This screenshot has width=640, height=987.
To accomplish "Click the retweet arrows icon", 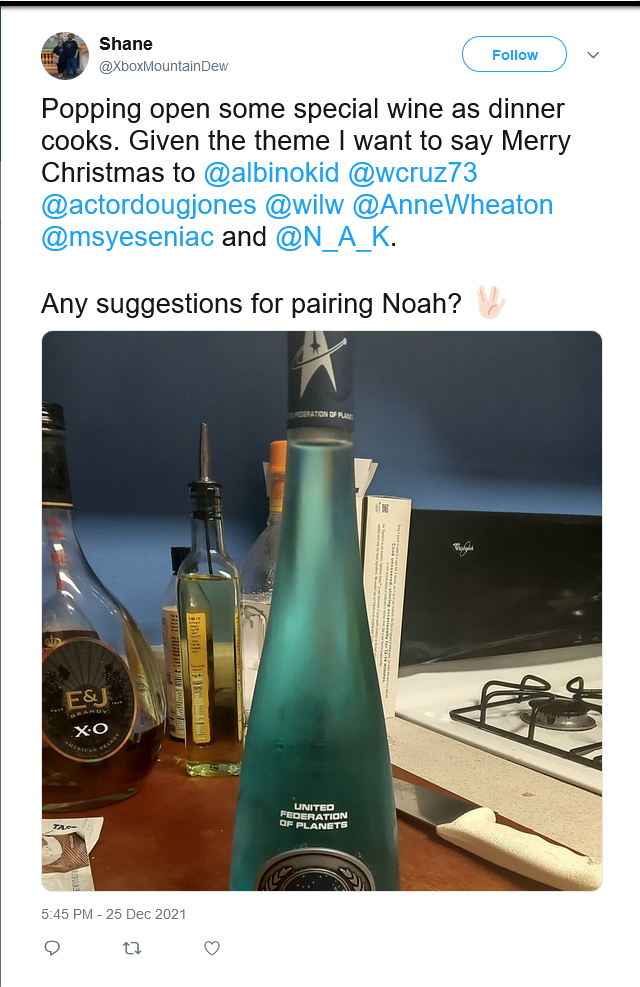I will coord(132,947).
